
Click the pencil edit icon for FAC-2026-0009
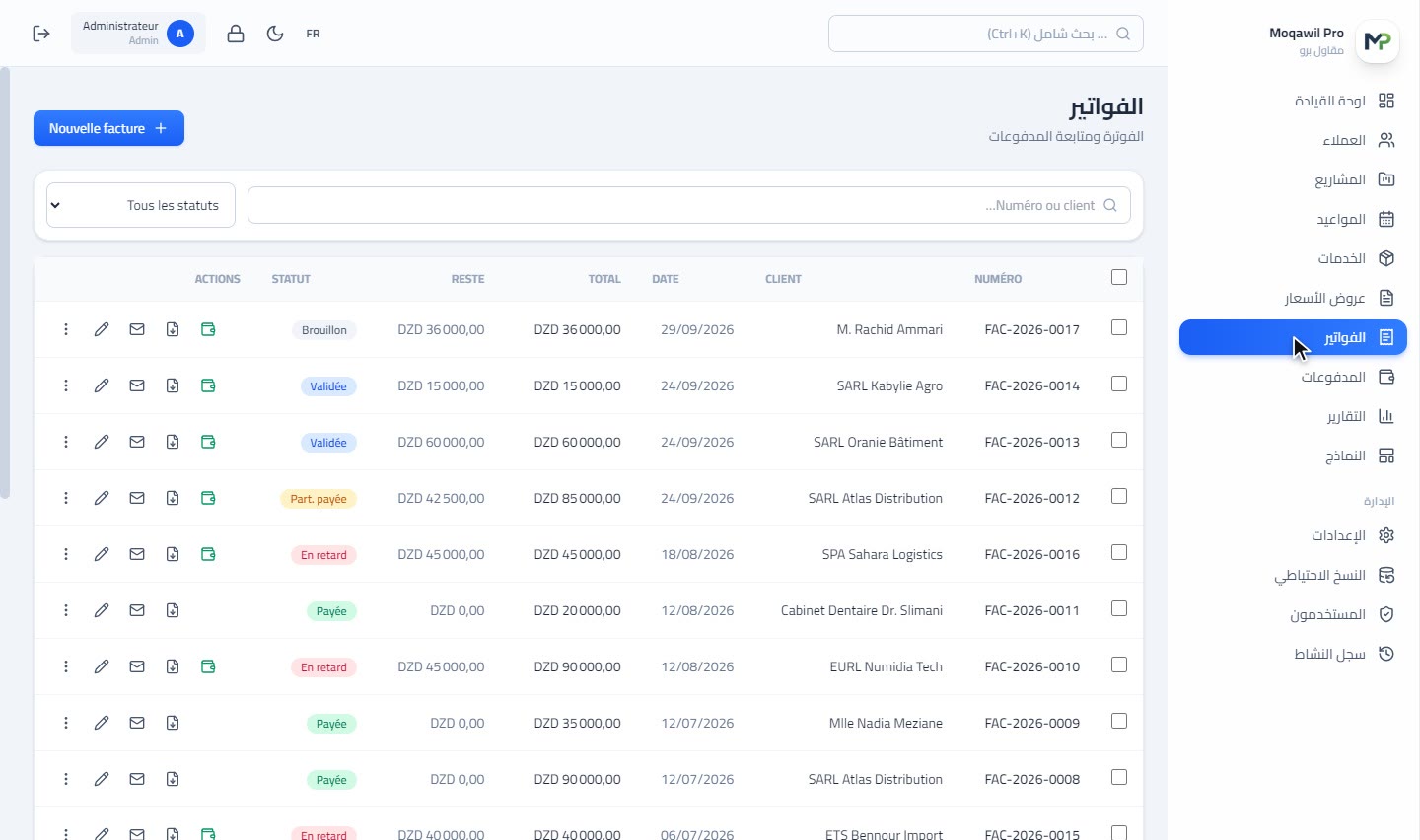pyautogui.click(x=102, y=723)
